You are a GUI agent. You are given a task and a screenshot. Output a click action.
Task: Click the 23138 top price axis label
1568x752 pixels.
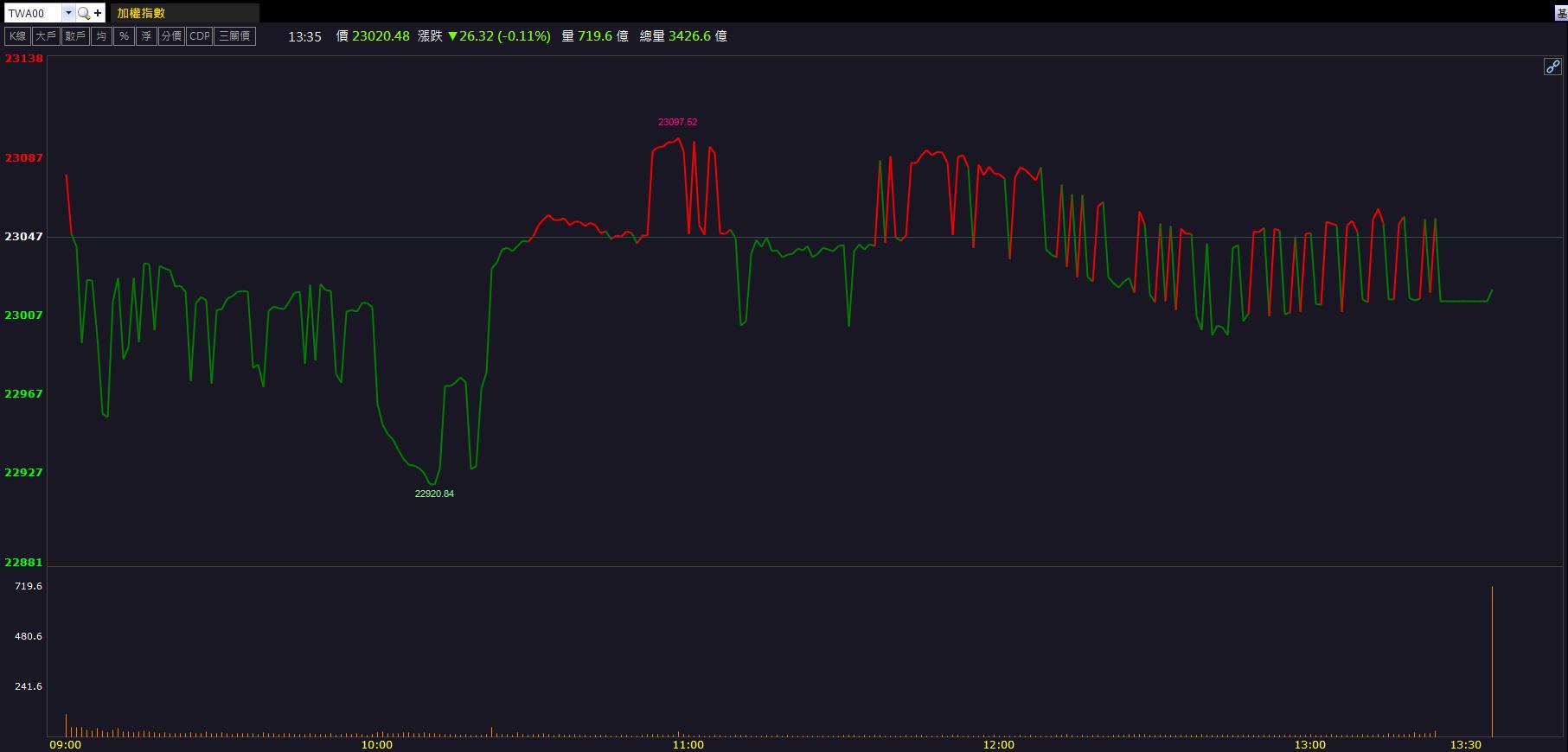pos(24,59)
